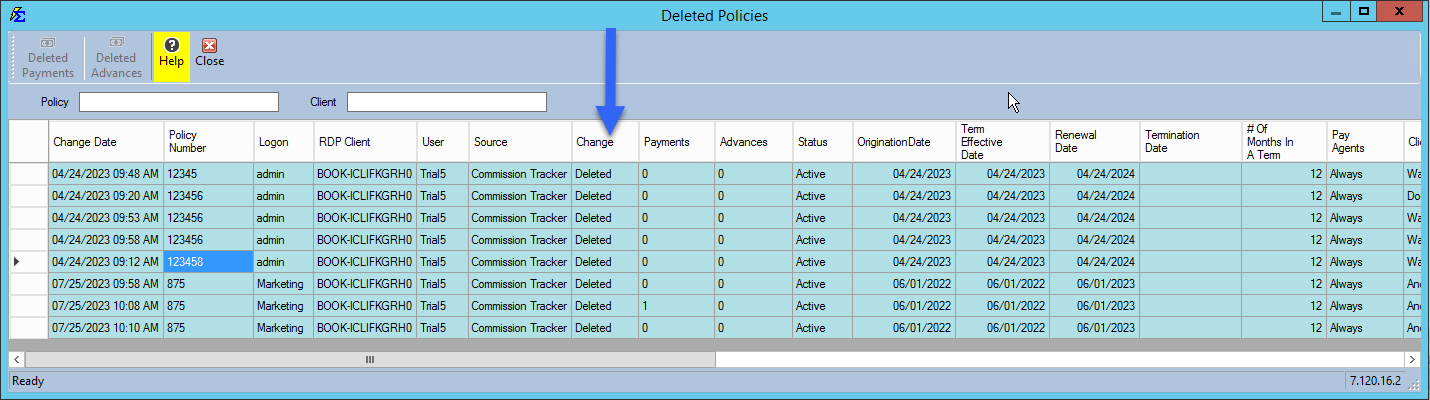Click Active status in the 09:20 AM row
Viewport: 1430px width, 400px height.
coord(823,196)
